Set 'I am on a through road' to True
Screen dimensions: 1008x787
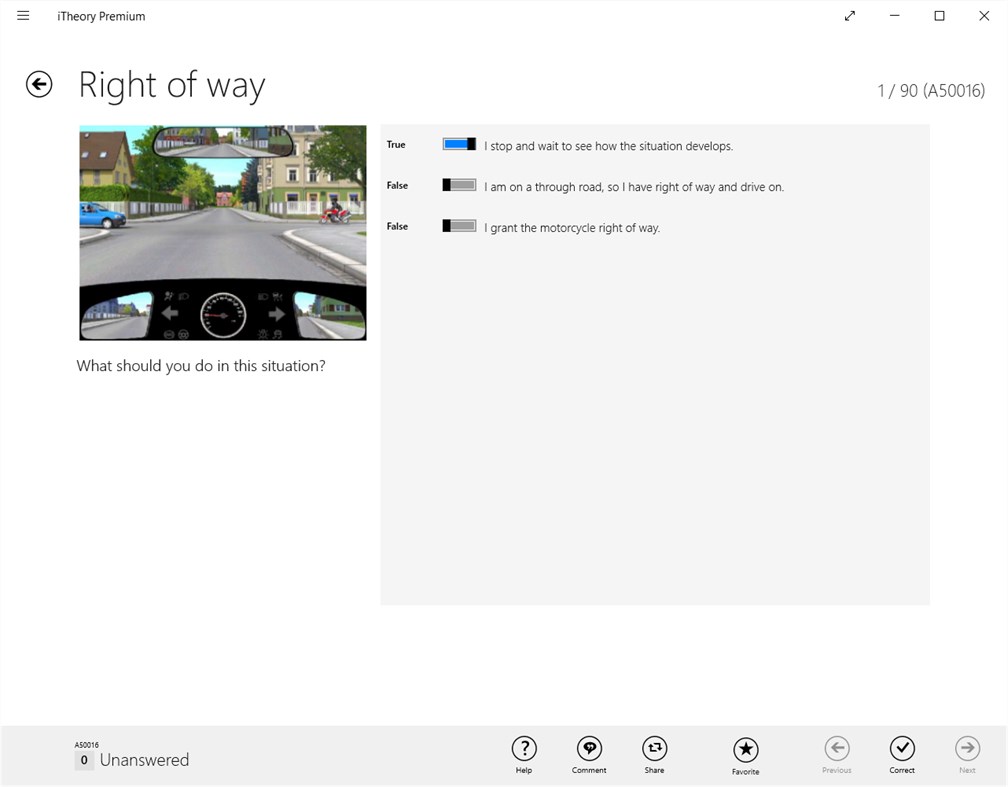[459, 184]
